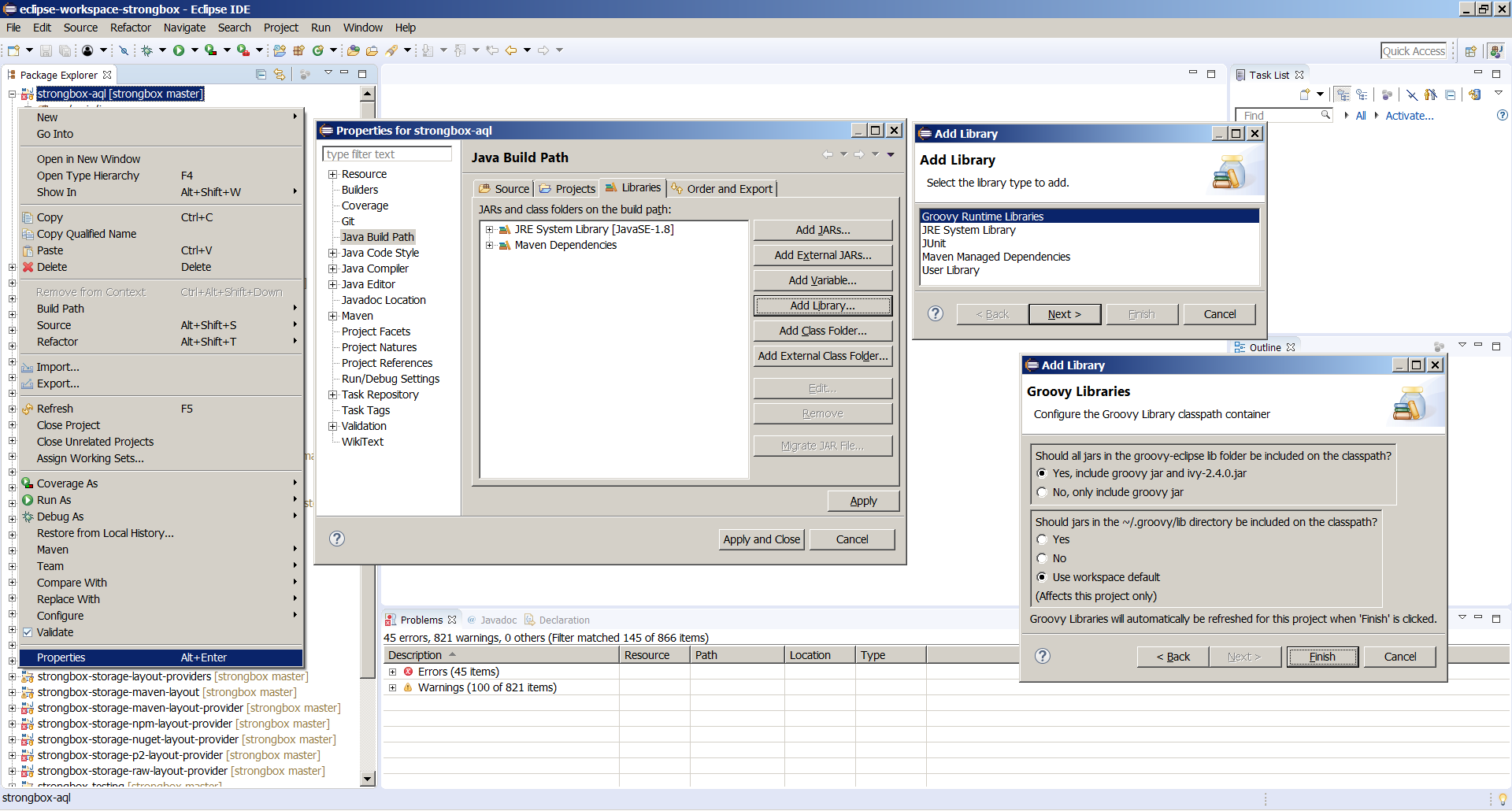Click Synchronize Changed icon in Task List
The width and height of the screenshot is (1512, 811).
[1474, 94]
